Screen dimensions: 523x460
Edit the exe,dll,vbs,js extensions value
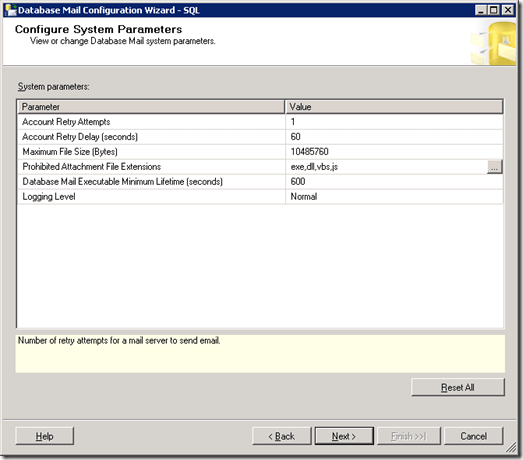click(386, 167)
